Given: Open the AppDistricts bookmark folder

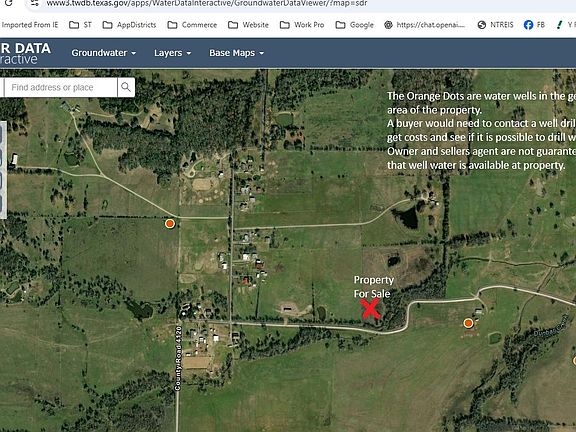Looking at the screenshot, I should coord(129,25).
